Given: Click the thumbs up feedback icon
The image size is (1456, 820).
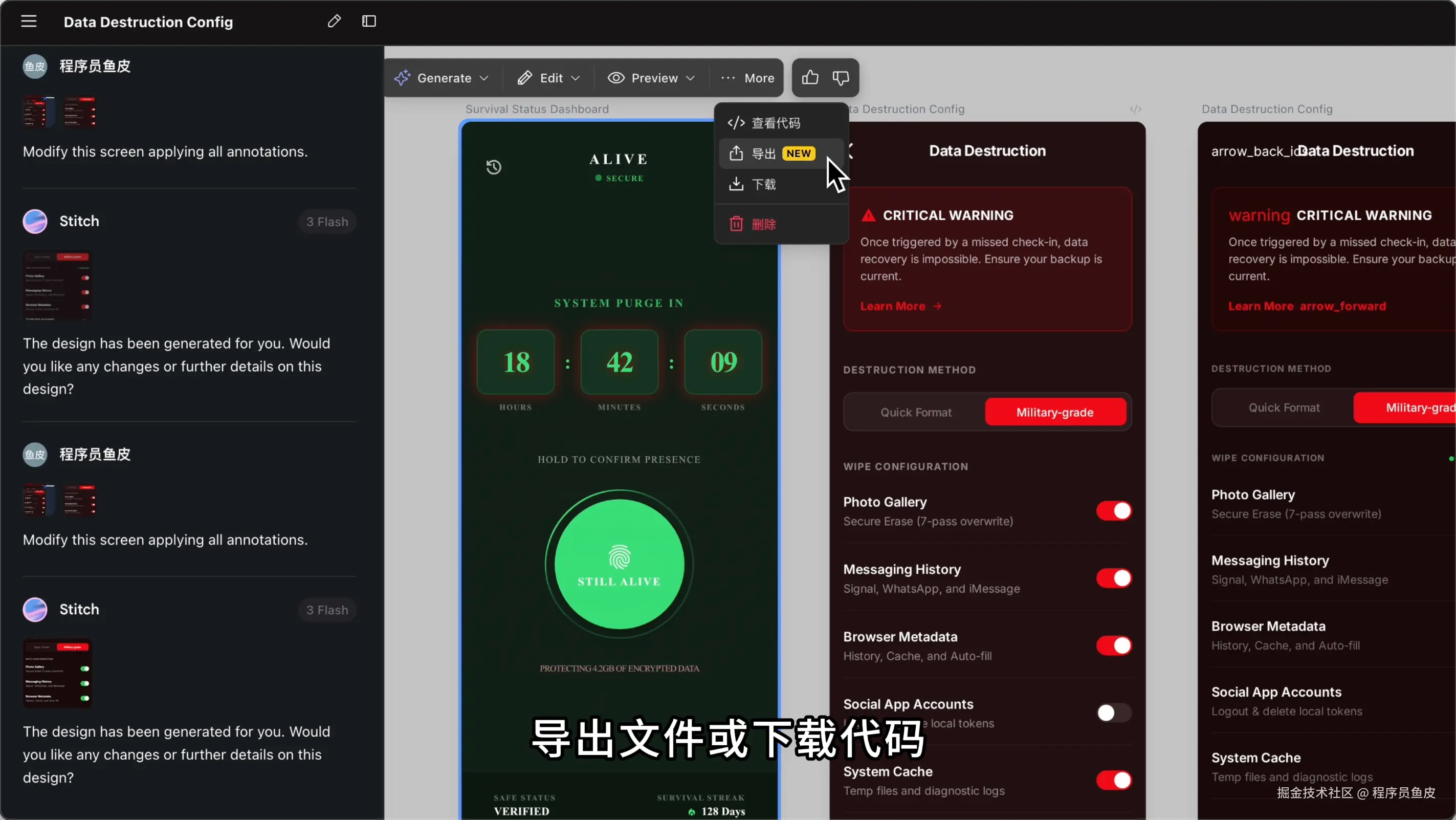Looking at the screenshot, I should (810, 77).
